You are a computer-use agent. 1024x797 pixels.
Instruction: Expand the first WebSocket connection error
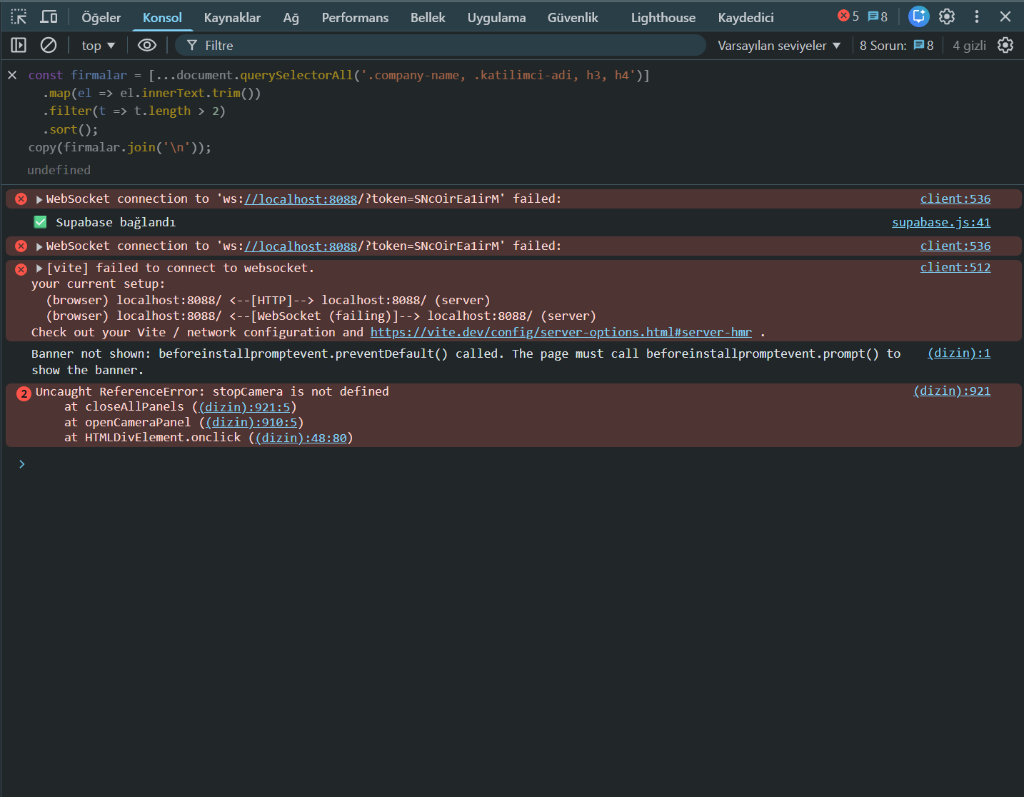click(x=39, y=199)
